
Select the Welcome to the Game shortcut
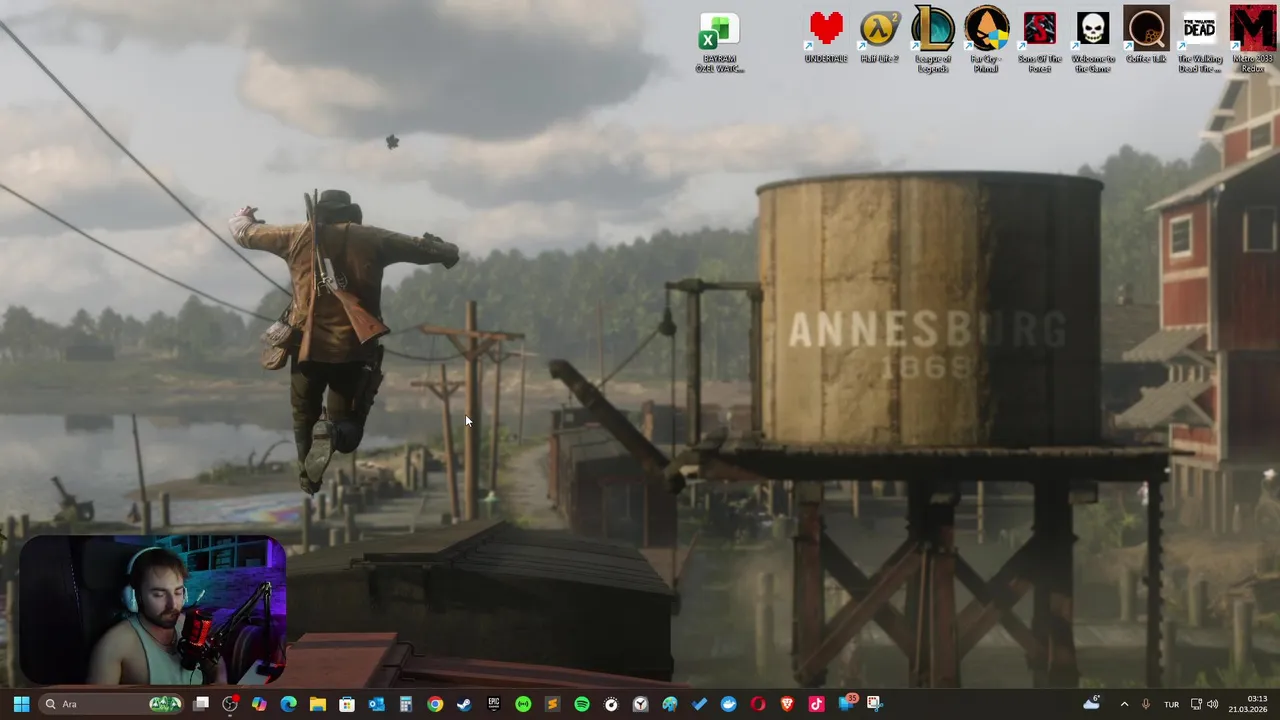pyautogui.click(x=1093, y=42)
